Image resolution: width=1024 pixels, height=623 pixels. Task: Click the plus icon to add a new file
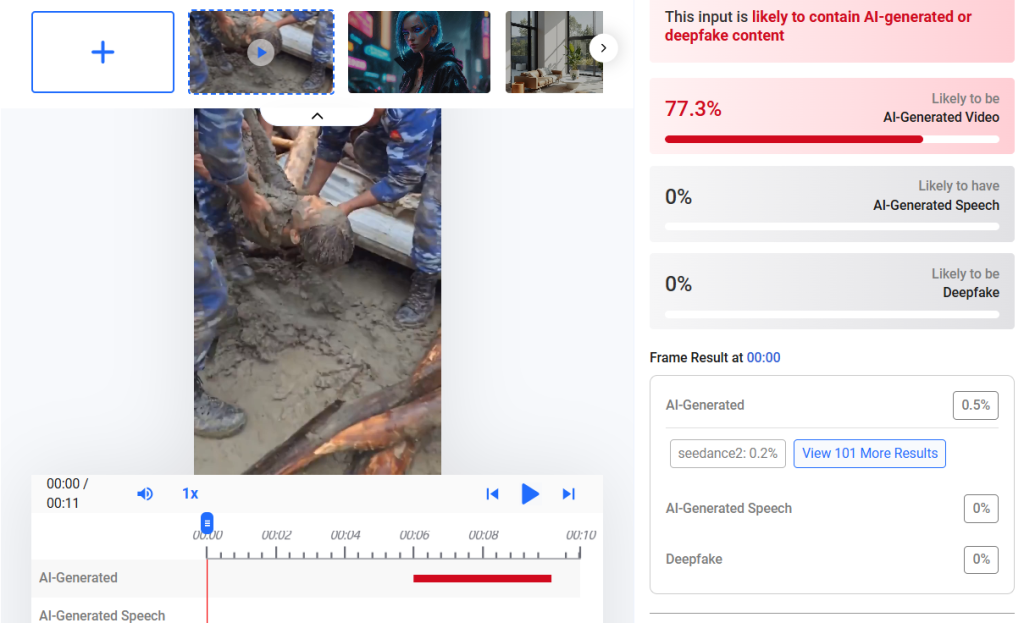(103, 52)
